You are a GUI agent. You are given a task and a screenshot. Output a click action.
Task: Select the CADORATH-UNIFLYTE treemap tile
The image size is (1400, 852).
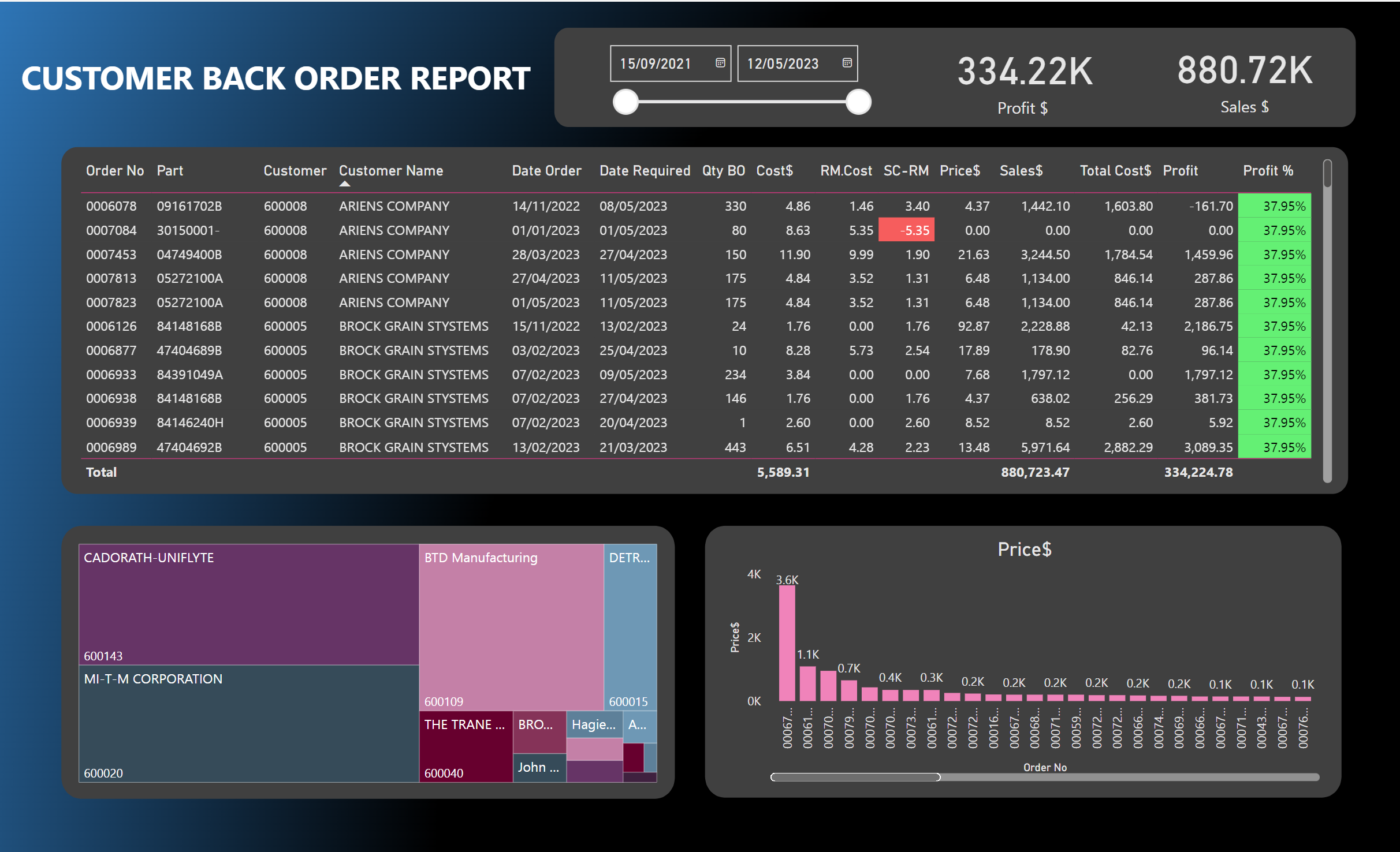click(248, 603)
